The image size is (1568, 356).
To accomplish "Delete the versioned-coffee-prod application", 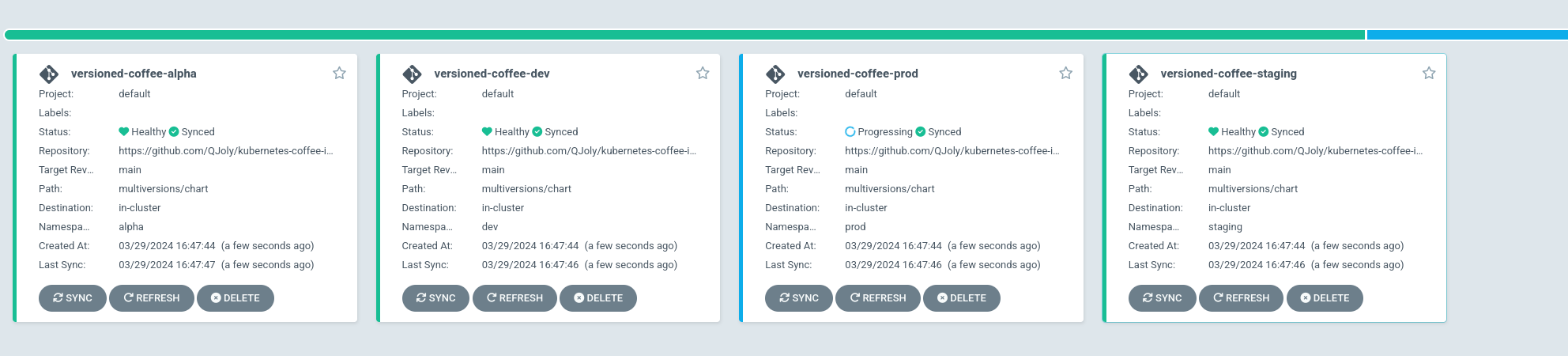I will tap(961, 298).
